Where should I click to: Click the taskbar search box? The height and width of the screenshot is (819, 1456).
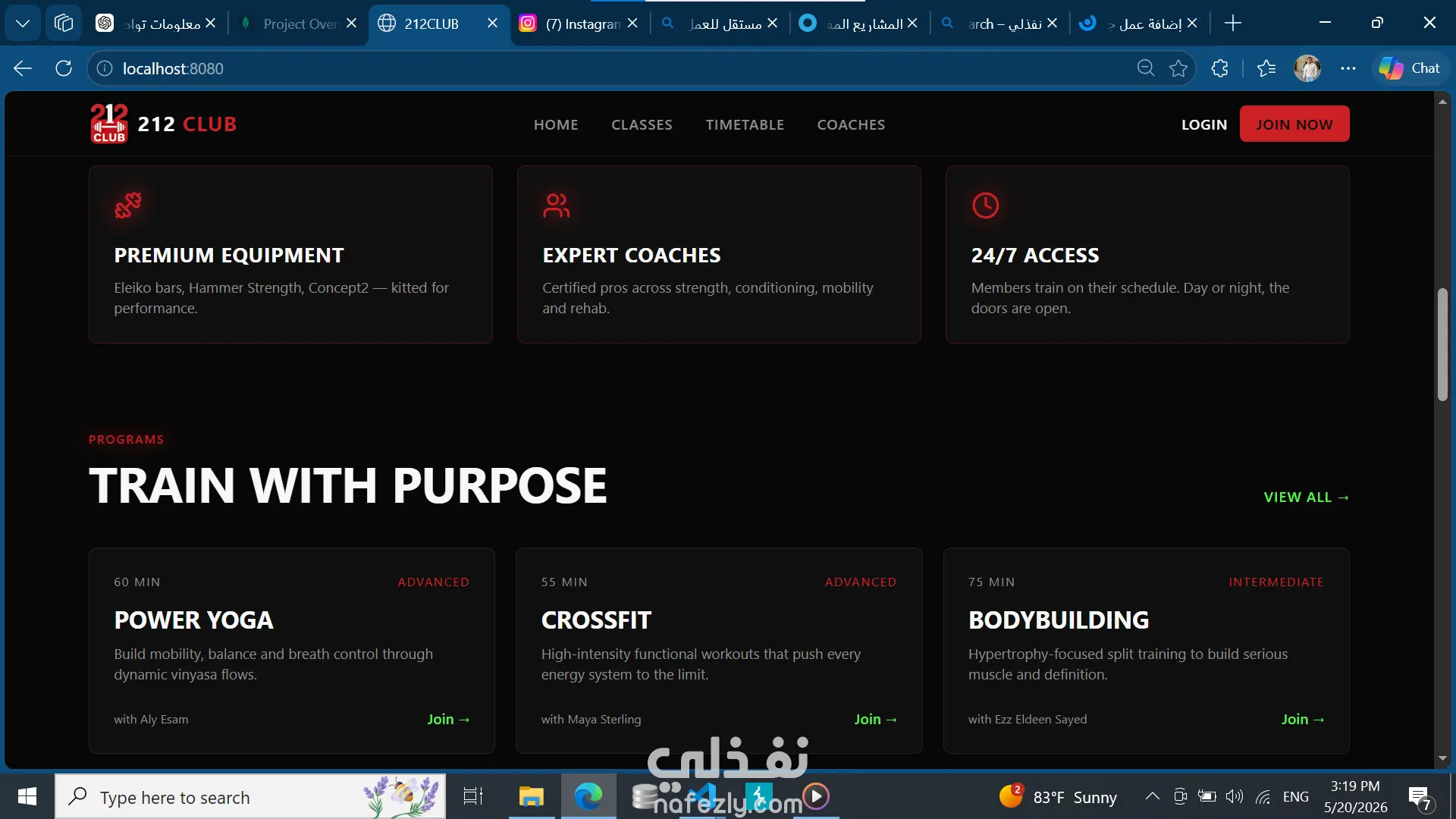coord(250,796)
